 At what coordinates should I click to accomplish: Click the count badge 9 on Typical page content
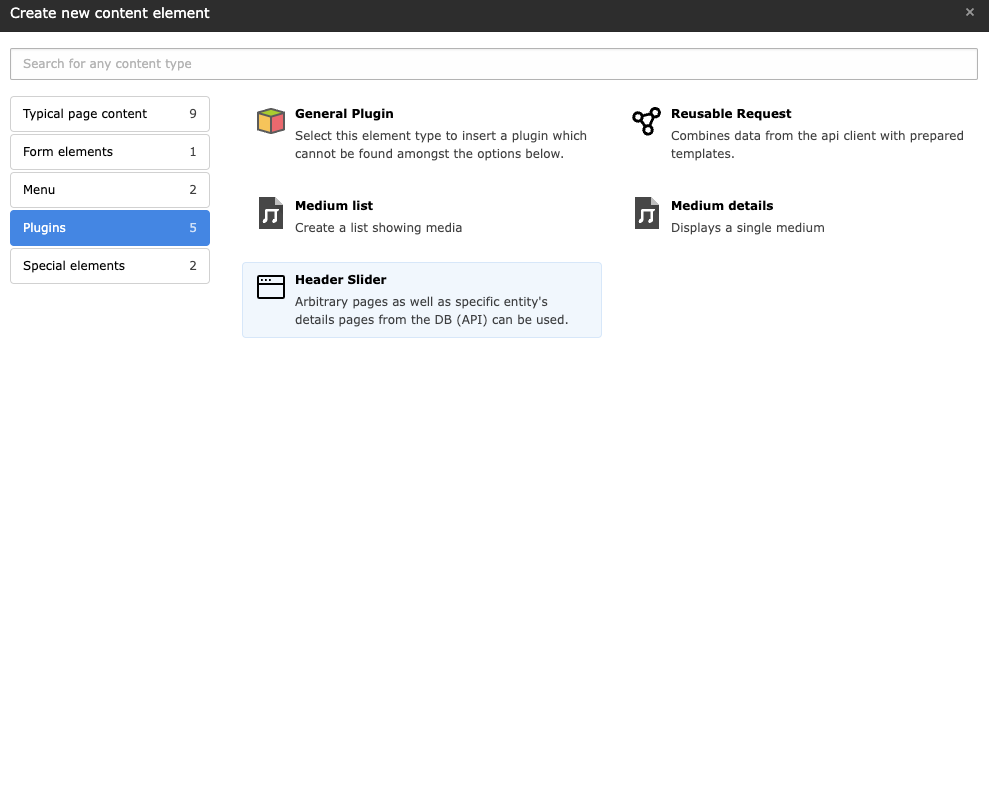pyautogui.click(x=193, y=114)
